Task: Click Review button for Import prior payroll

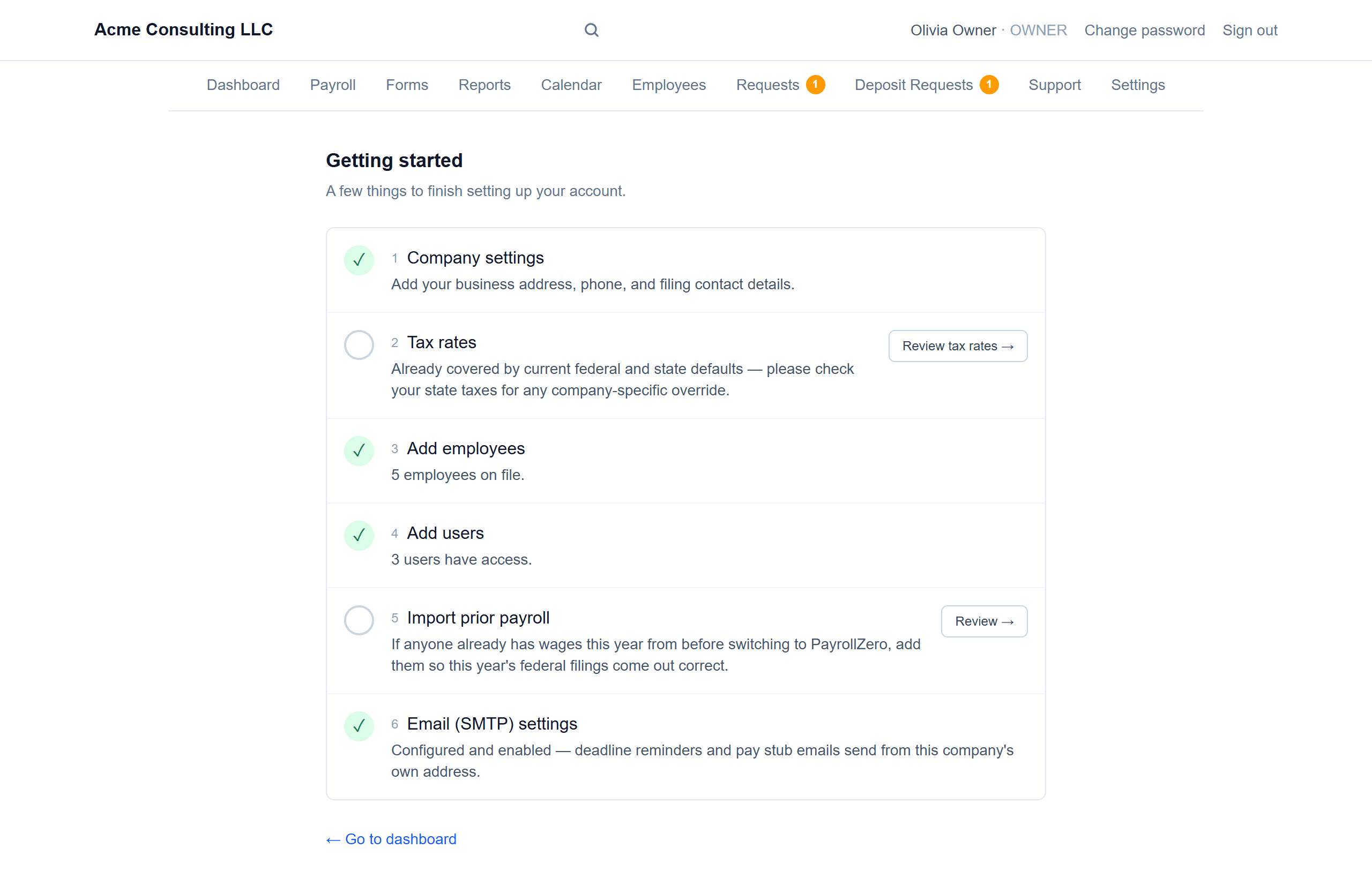Action: (984, 621)
